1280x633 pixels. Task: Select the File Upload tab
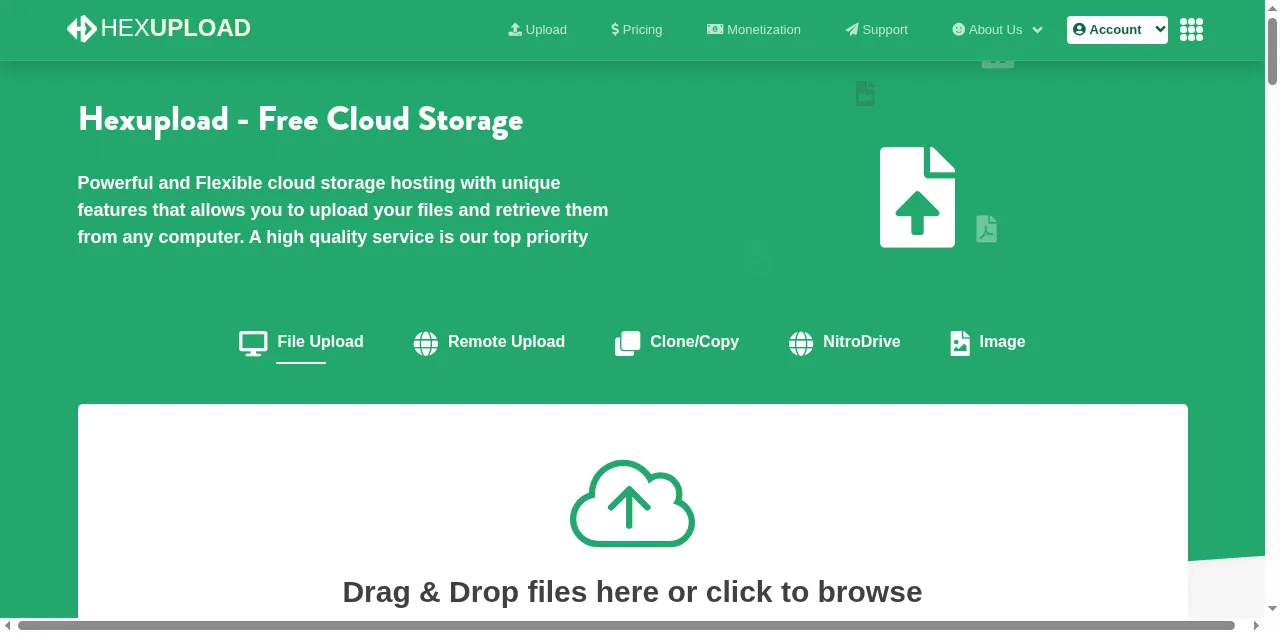[320, 341]
